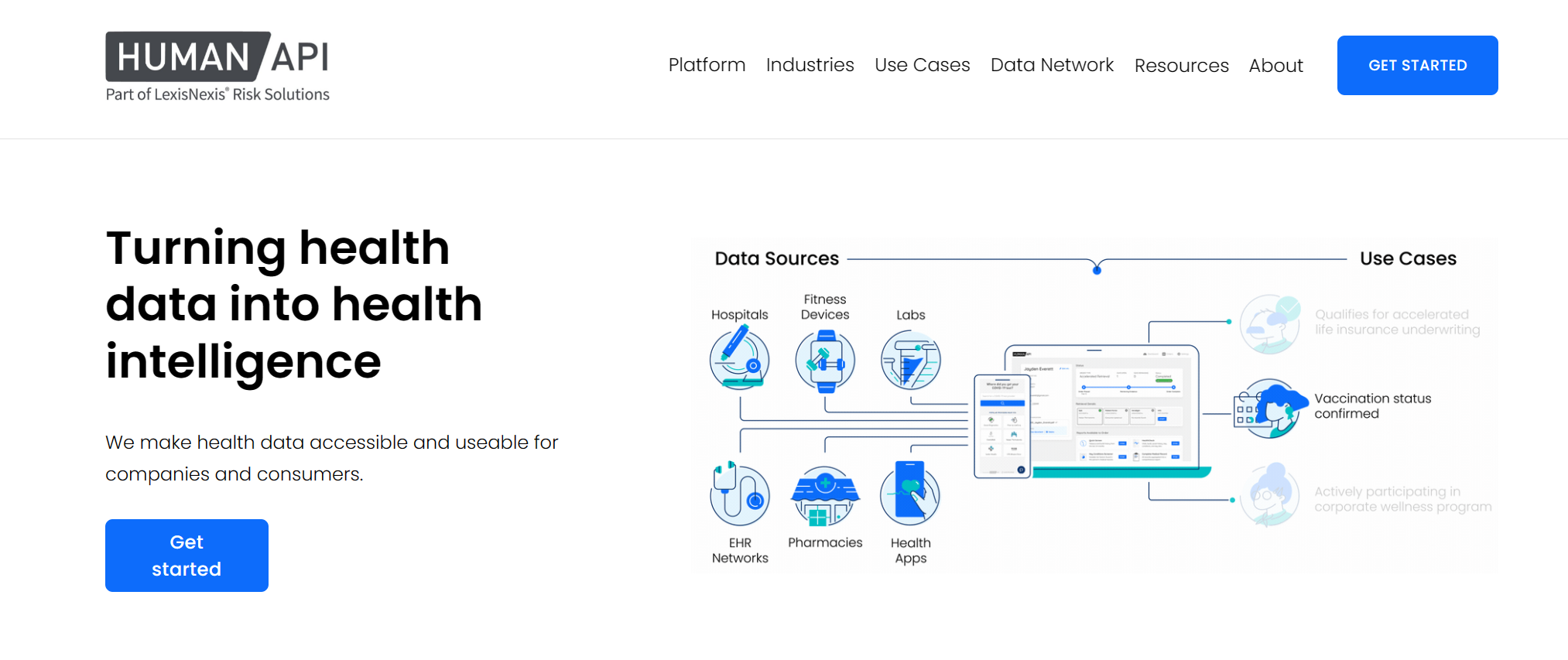
Task: Click 'Part of LexisNexis Risk Solutions' tagline
Action: coord(217,94)
